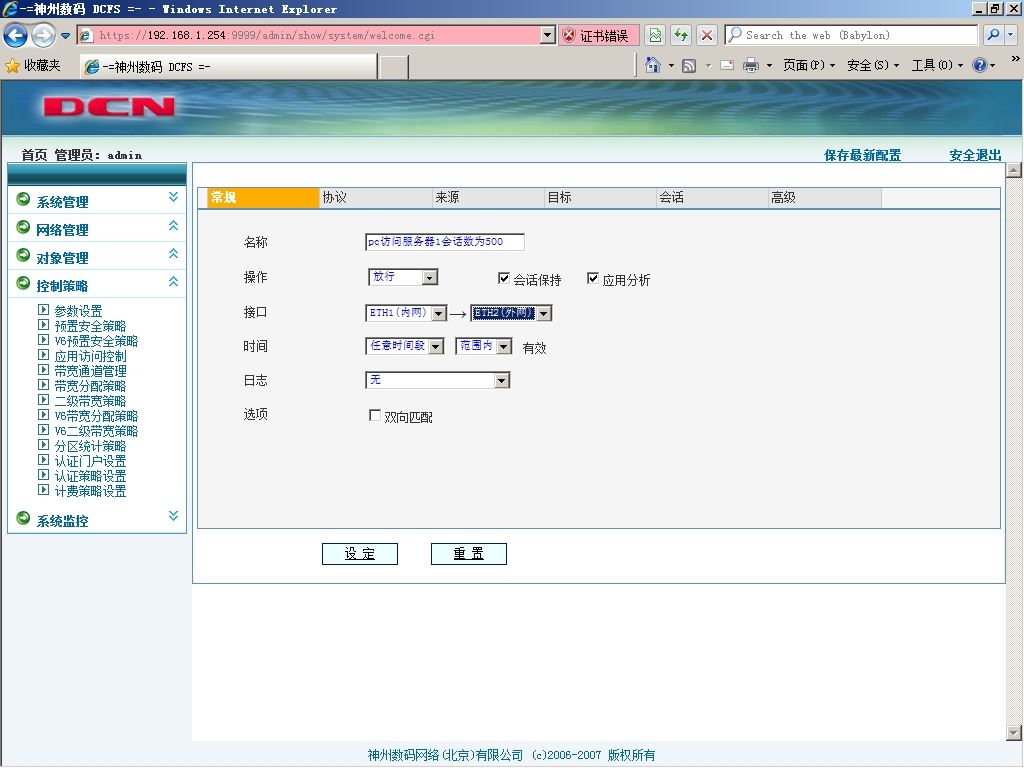This screenshot has width=1024, height=768.
Task: Click the arrow icon next to 参数设置
Action: (44, 310)
